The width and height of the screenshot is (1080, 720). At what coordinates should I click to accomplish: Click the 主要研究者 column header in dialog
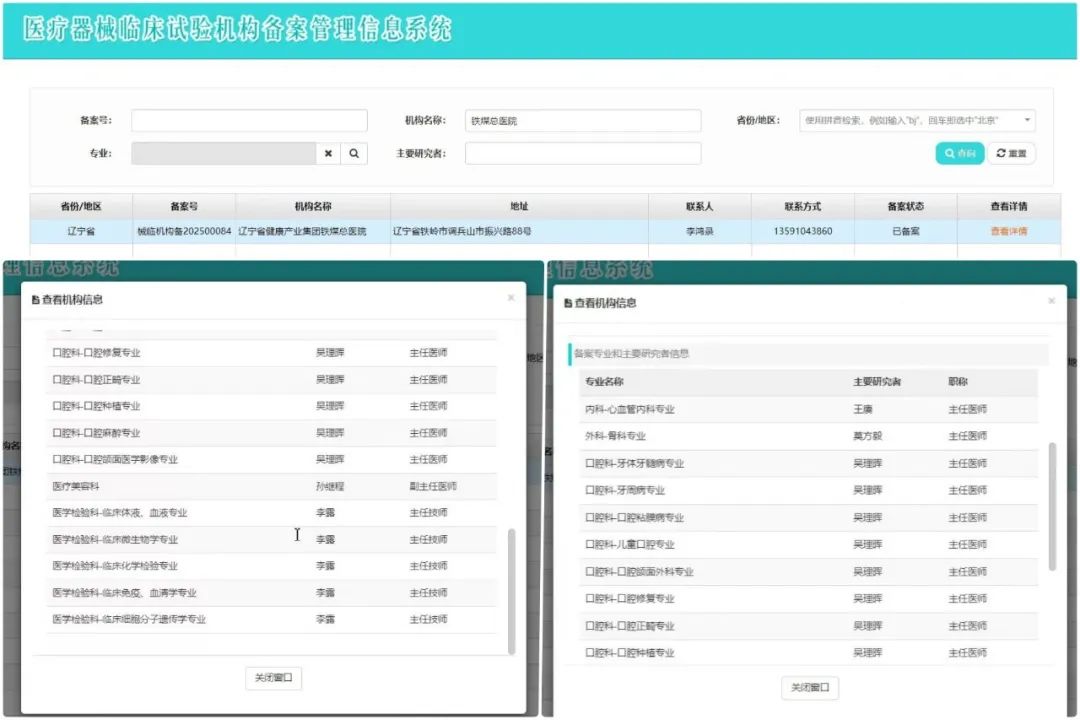(878, 382)
